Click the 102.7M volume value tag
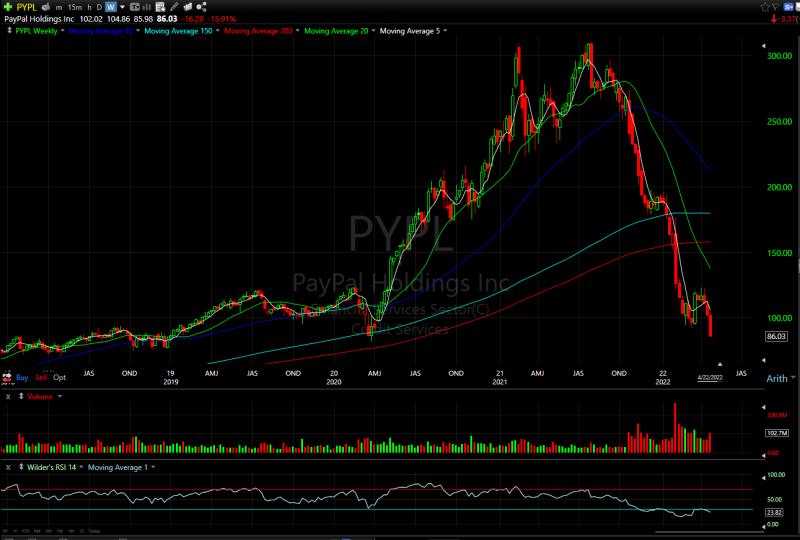The height and width of the screenshot is (540, 800). point(777,433)
